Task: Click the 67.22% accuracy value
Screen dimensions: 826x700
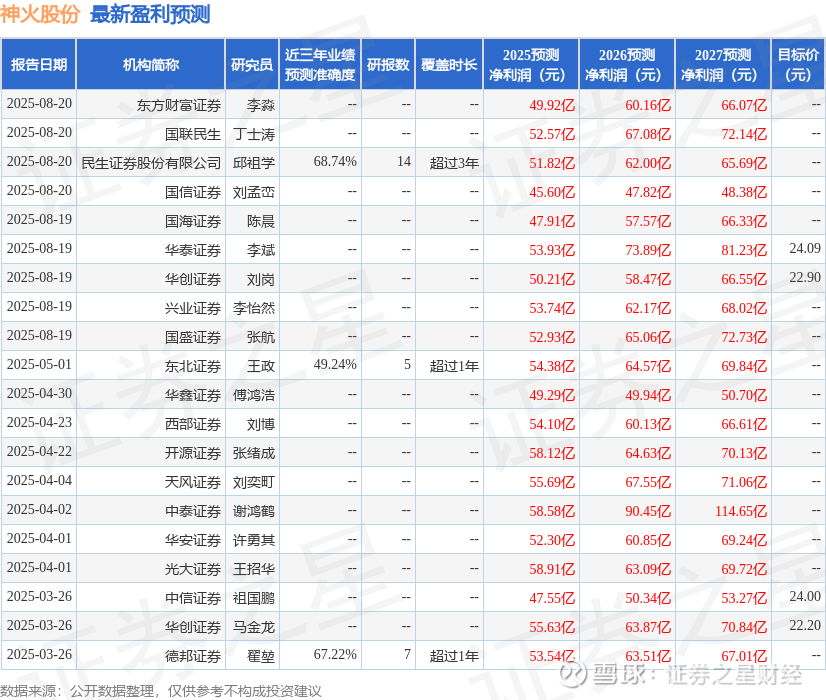Action: [x=335, y=654]
